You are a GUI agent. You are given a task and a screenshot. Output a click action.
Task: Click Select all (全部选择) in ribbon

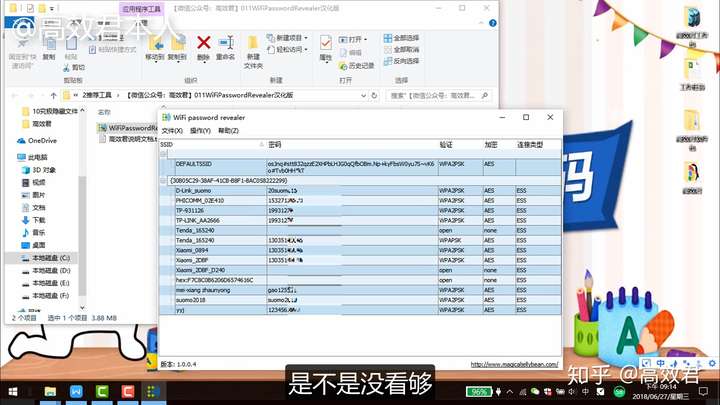coord(401,38)
